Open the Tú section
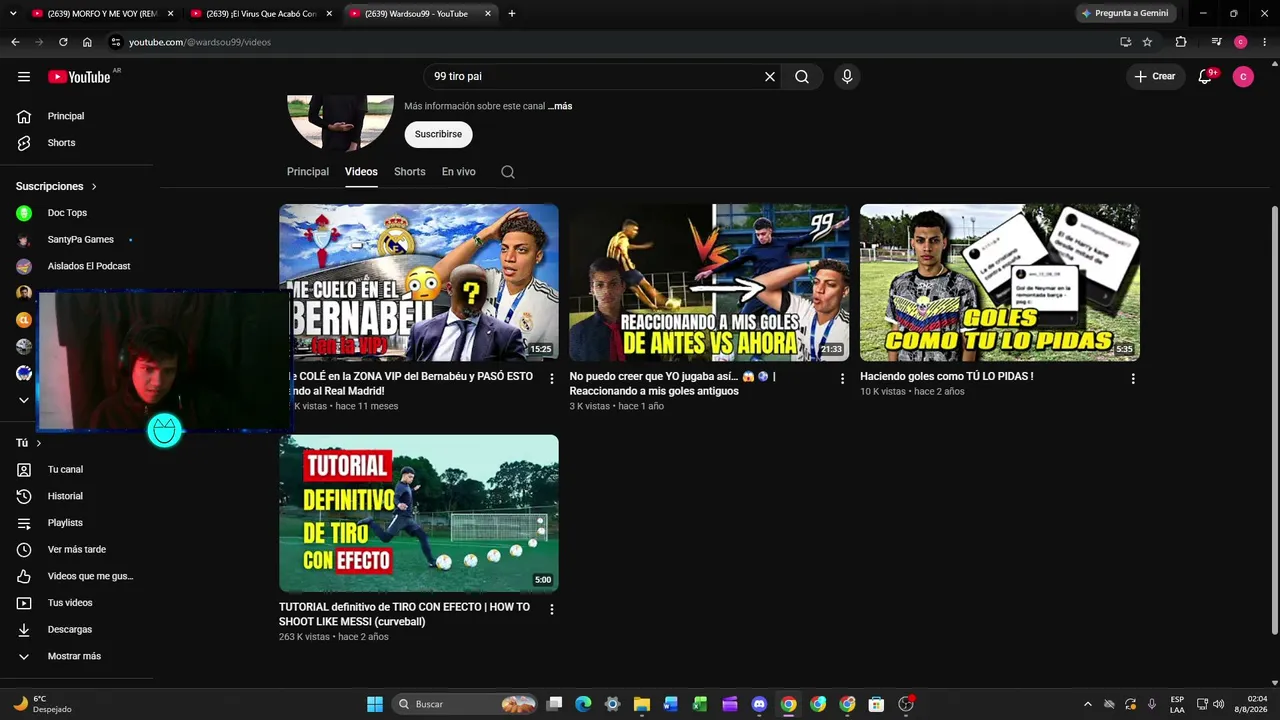This screenshot has height=720, width=1280. pos(29,443)
